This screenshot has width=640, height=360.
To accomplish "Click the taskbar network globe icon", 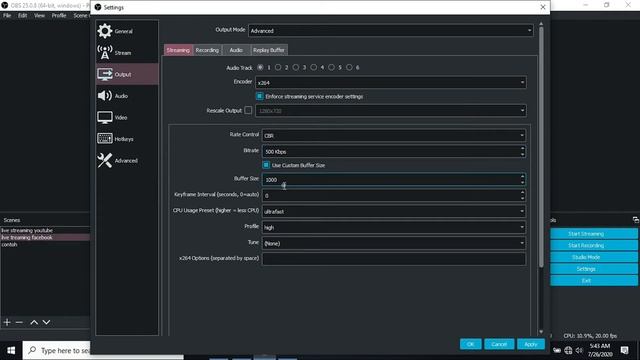I will pos(568,350).
